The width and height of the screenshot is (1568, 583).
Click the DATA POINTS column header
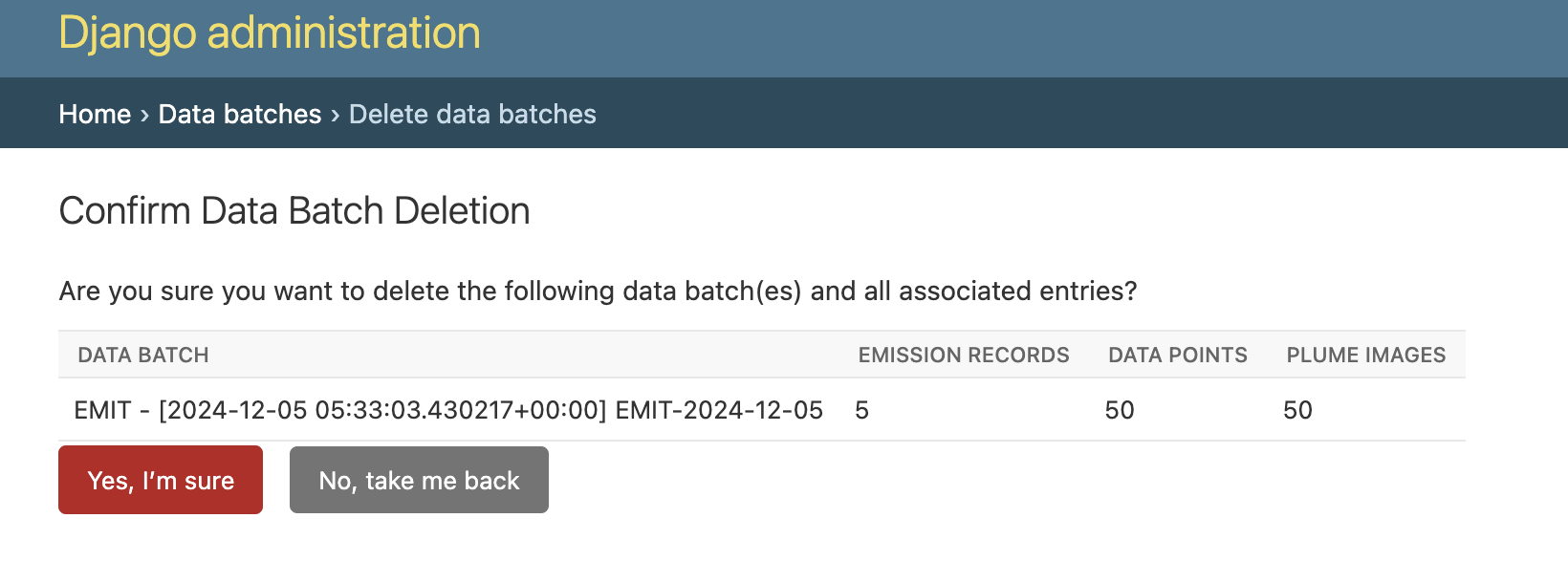pos(1177,356)
